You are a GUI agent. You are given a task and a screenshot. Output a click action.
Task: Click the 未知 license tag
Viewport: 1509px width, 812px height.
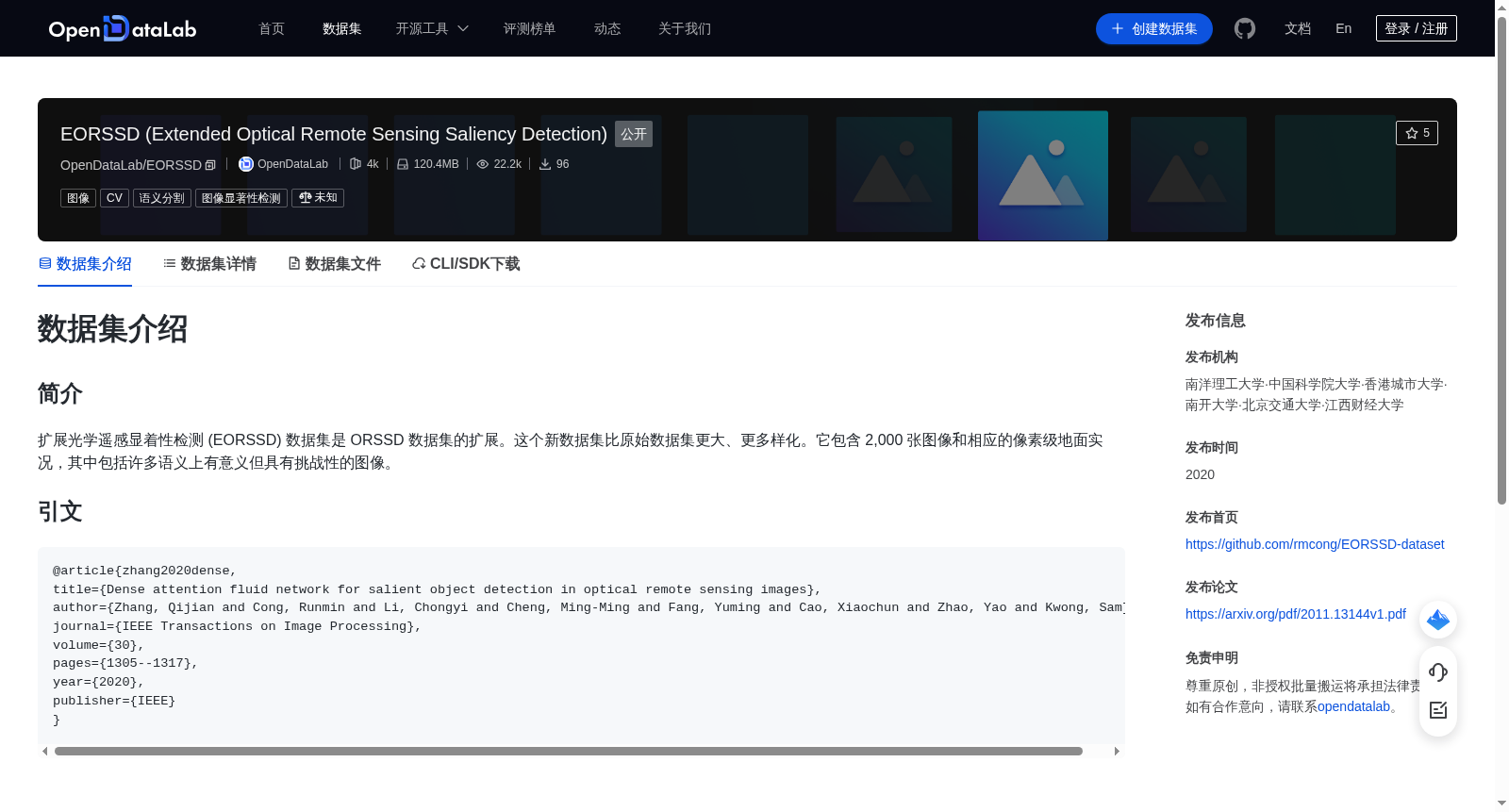tap(318, 198)
